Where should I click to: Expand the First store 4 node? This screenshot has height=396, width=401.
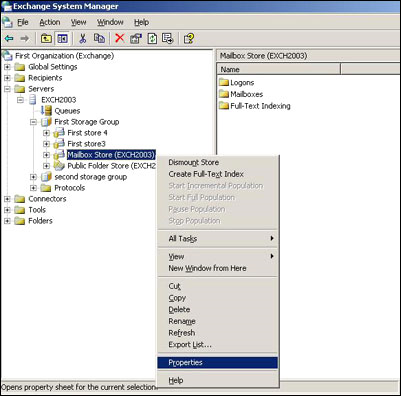coord(46,133)
